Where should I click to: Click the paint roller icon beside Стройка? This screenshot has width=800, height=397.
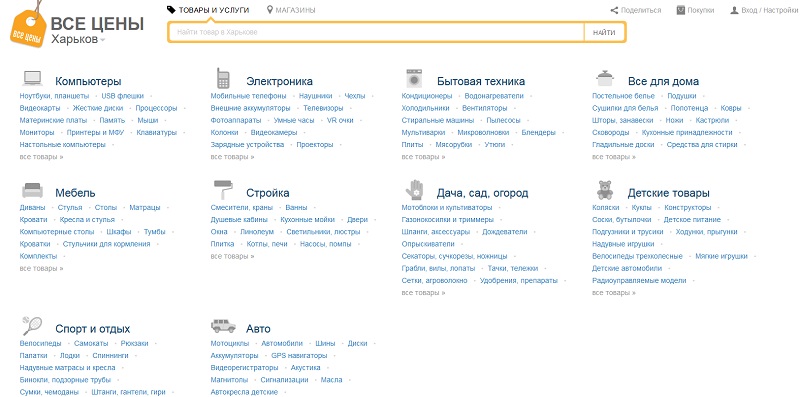223,190
